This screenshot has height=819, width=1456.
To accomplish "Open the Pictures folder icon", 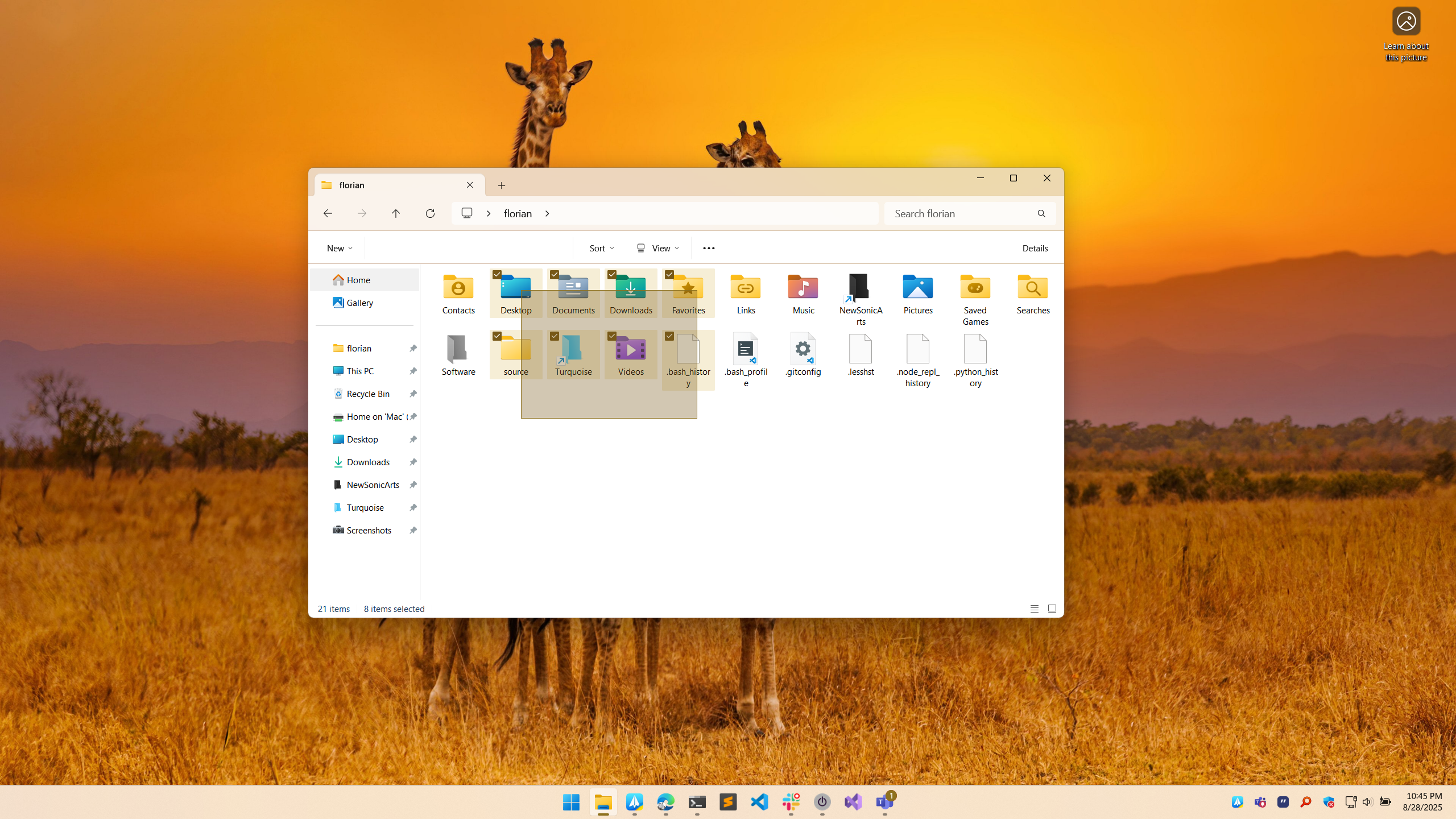I will coord(917,288).
